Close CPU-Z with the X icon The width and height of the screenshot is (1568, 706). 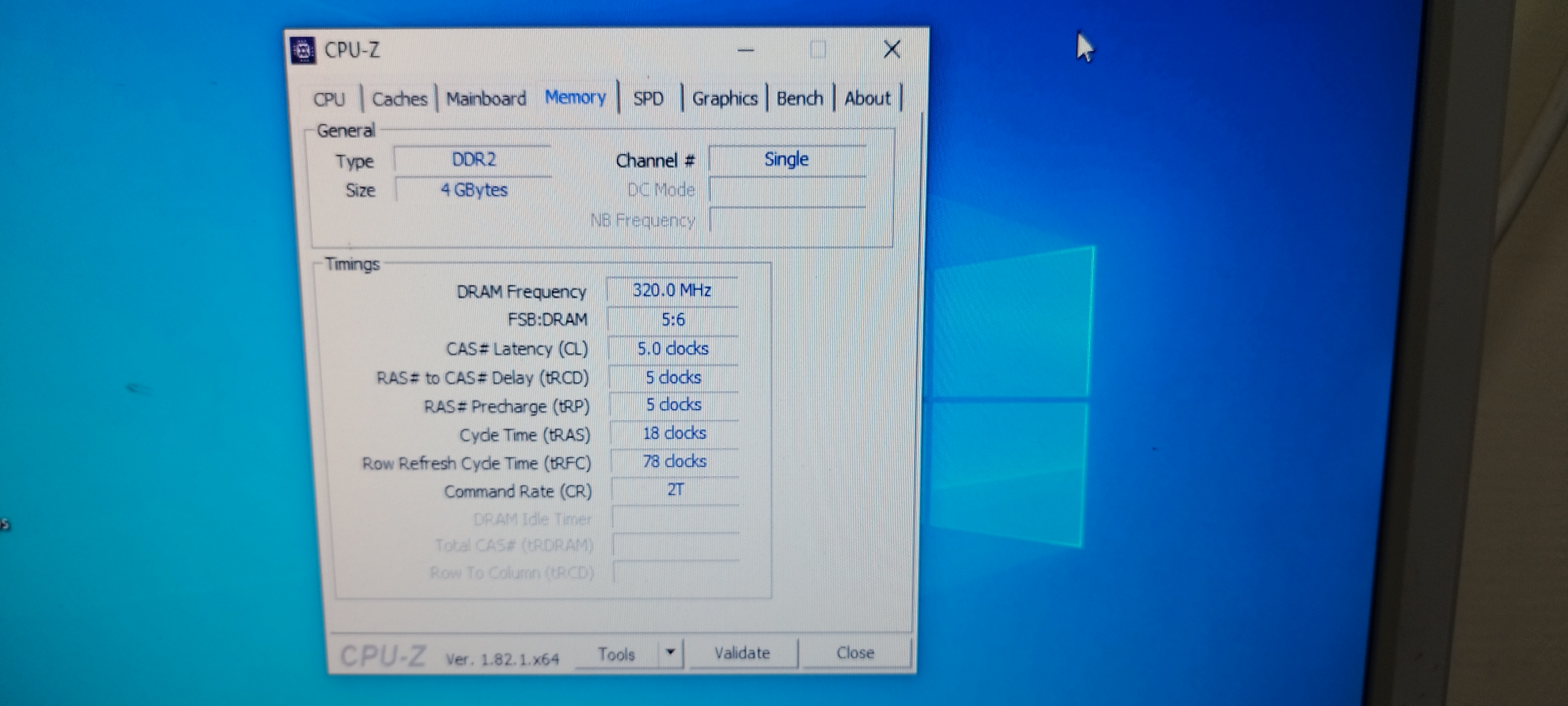tap(892, 49)
